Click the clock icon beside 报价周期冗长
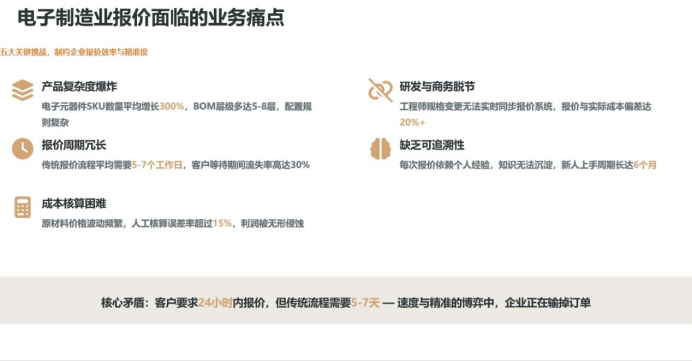Image resolution: width=692 pixels, height=361 pixels. [23, 149]
